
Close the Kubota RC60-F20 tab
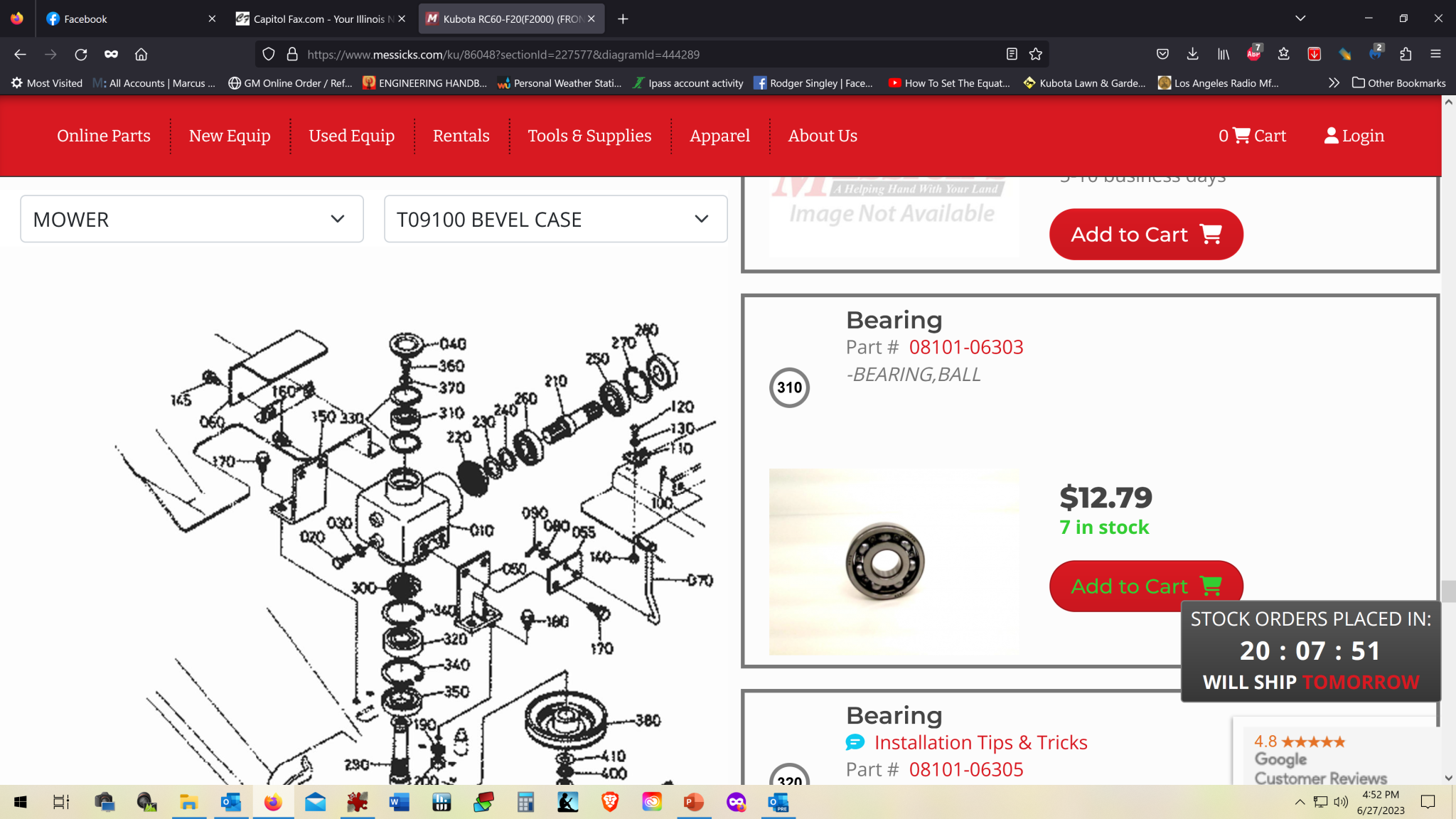[x=591, y=19]
